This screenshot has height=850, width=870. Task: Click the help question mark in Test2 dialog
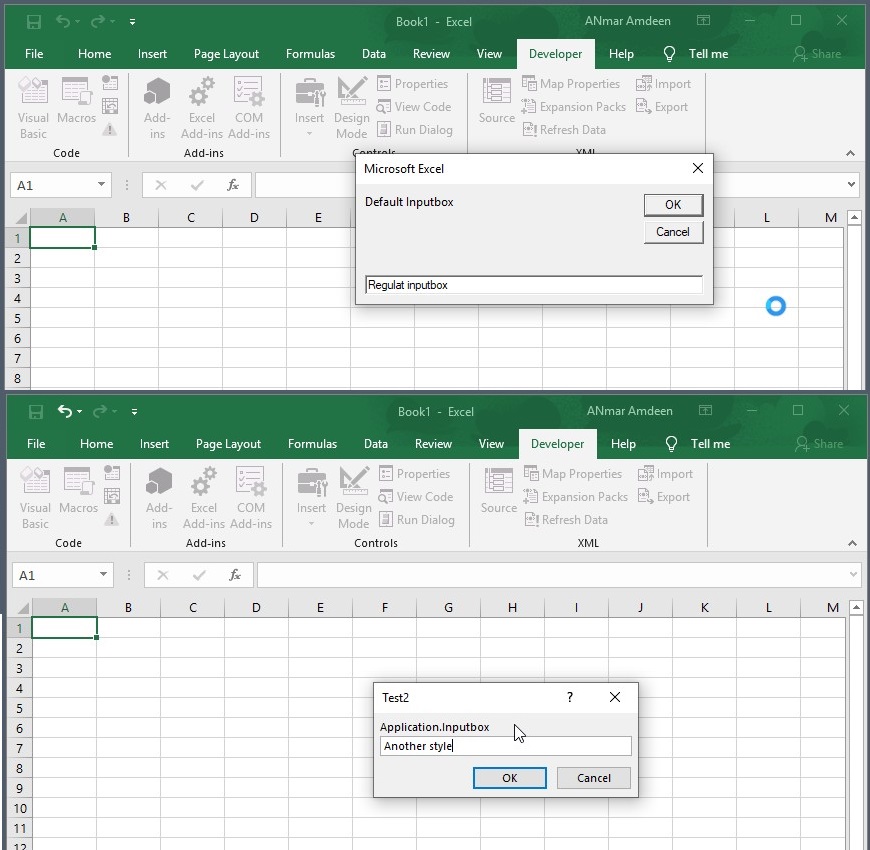[570, 697]
